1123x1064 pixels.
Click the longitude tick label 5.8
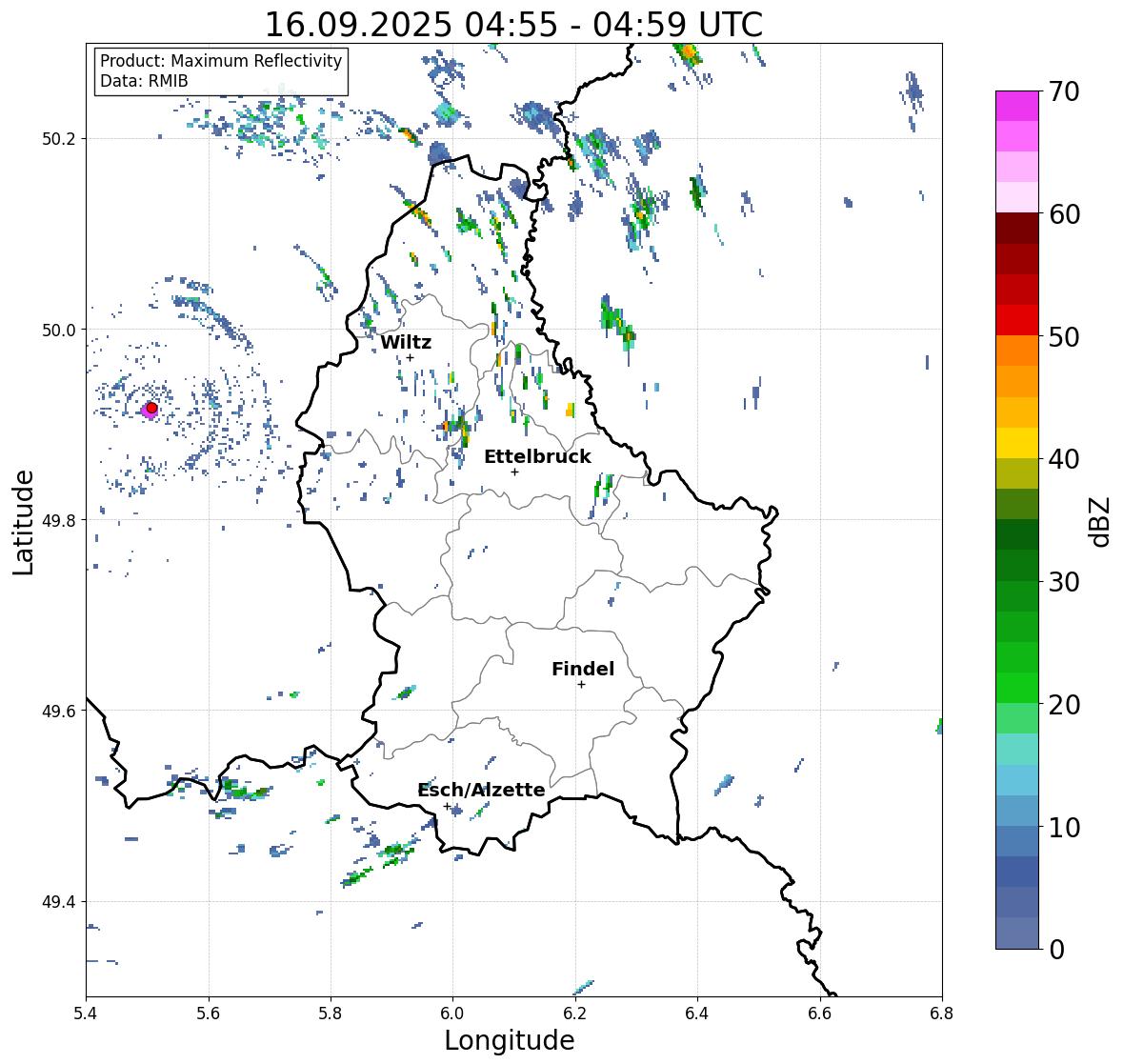(331, 1014)
